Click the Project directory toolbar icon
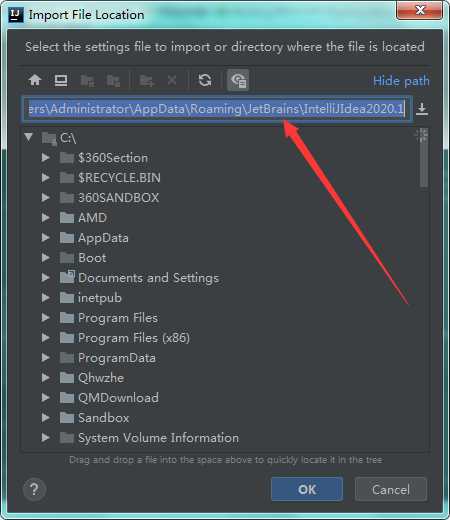Viewport: 450px width, 520px height. point(87,81)
